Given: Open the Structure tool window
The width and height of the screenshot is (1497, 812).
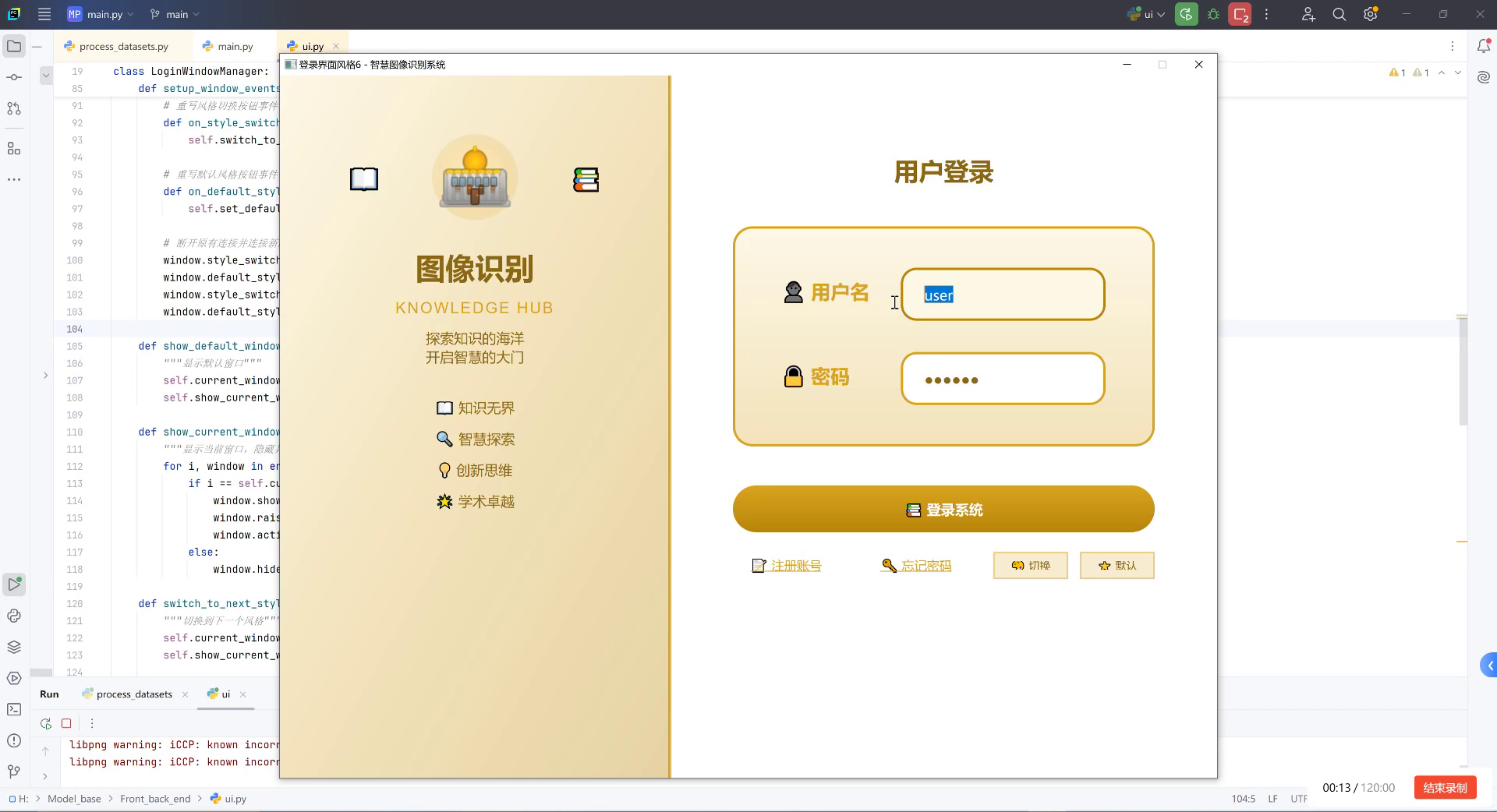Looking at the screenshot, I should tap(14, 148).
